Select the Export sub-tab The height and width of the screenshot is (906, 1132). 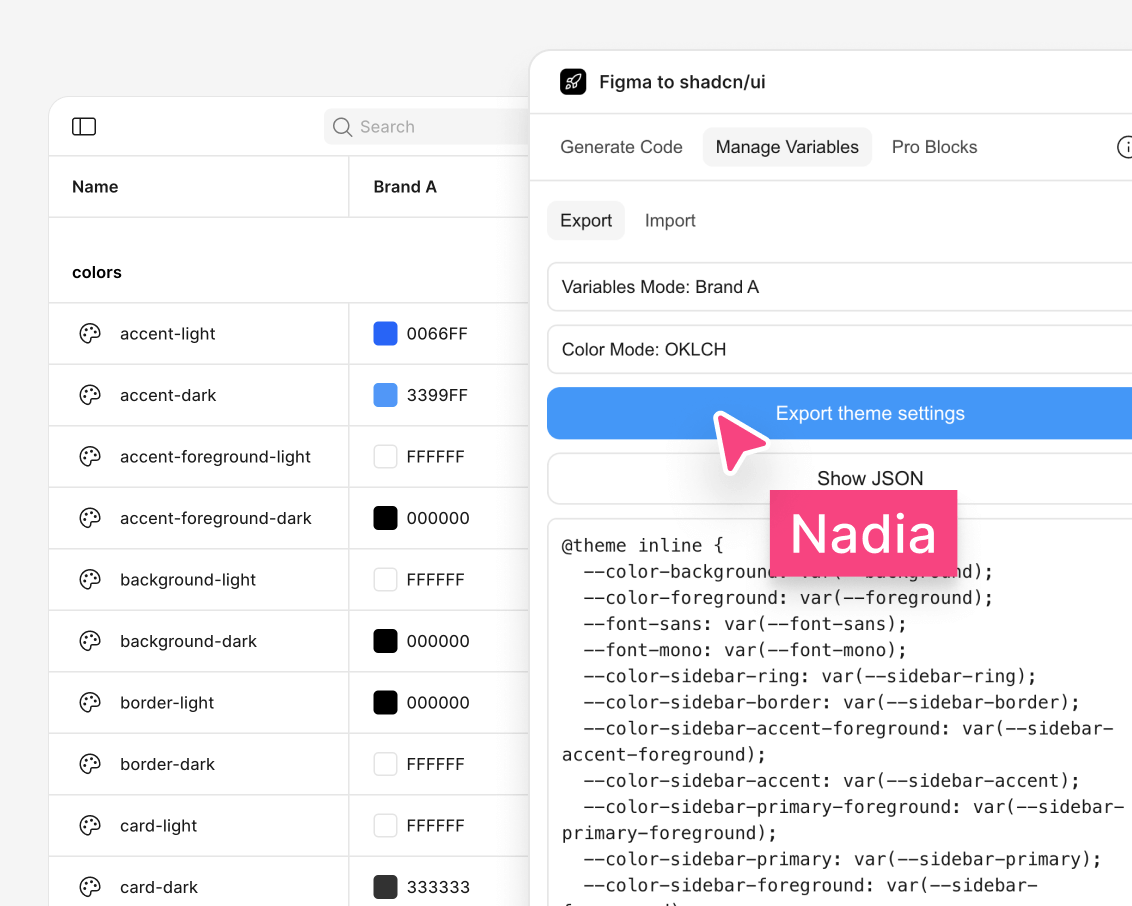[x=586, y=220]
